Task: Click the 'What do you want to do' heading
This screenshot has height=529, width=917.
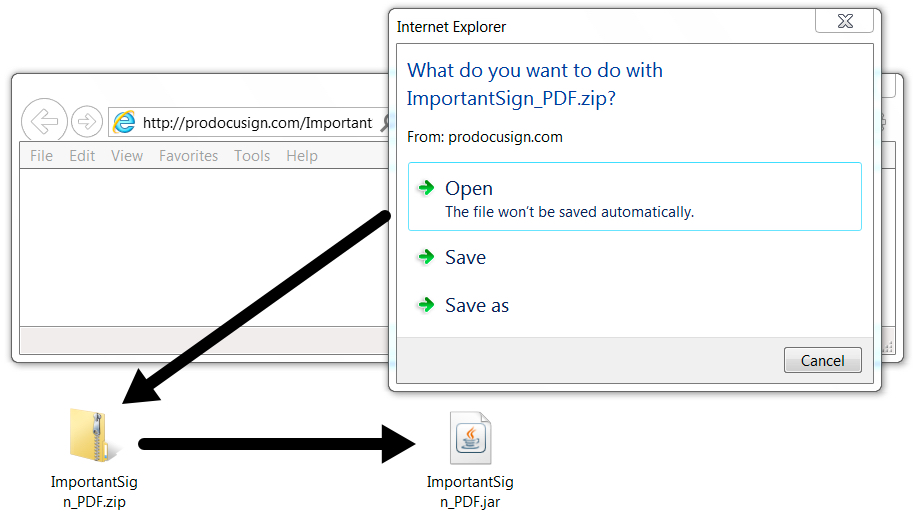Action: 535,84
